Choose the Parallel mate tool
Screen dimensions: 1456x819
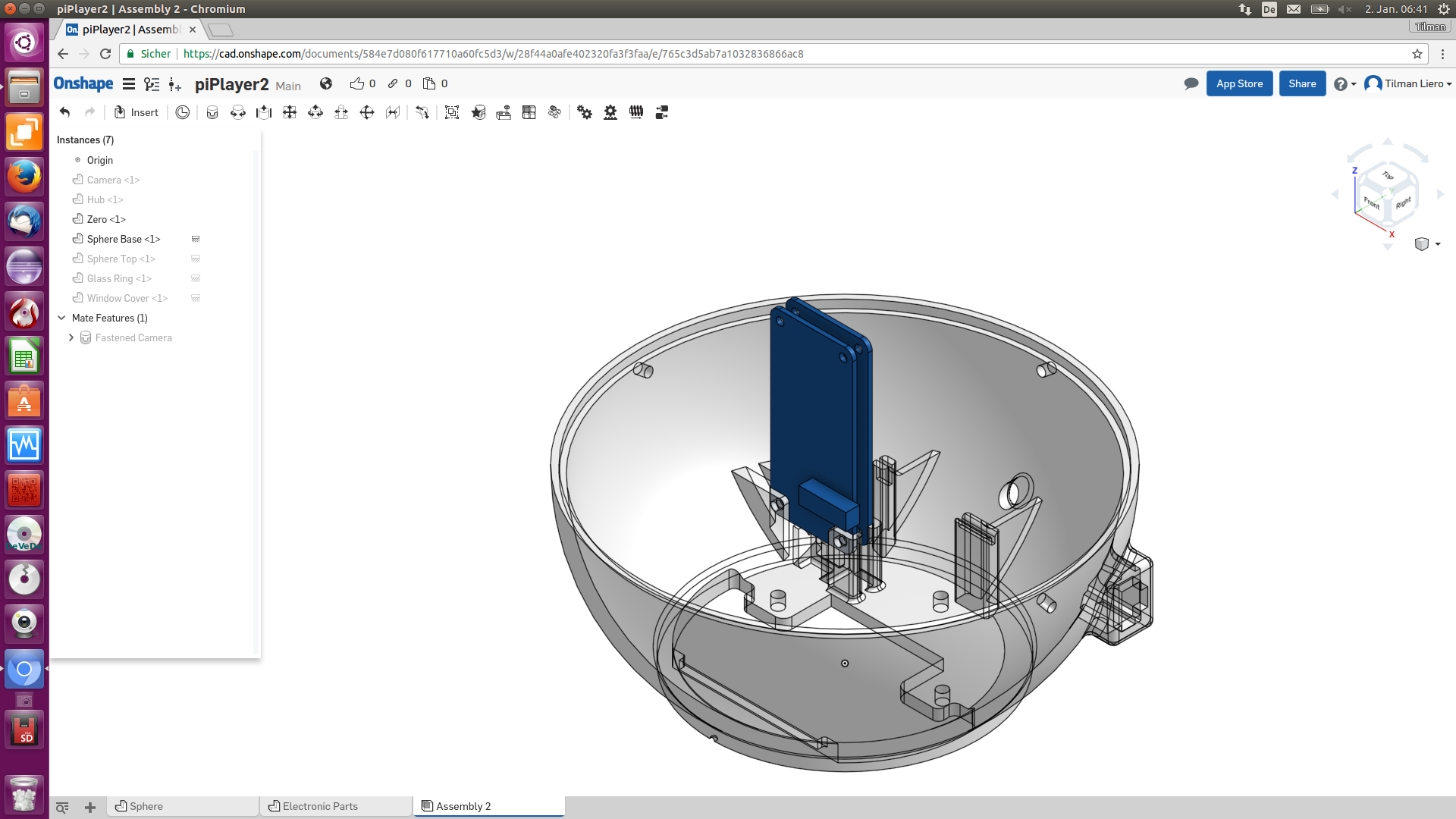[393, 112]
